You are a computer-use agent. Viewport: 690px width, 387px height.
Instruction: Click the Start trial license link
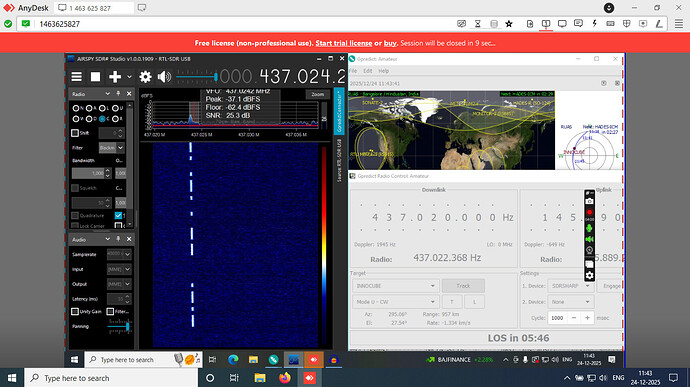pos(344,43)
